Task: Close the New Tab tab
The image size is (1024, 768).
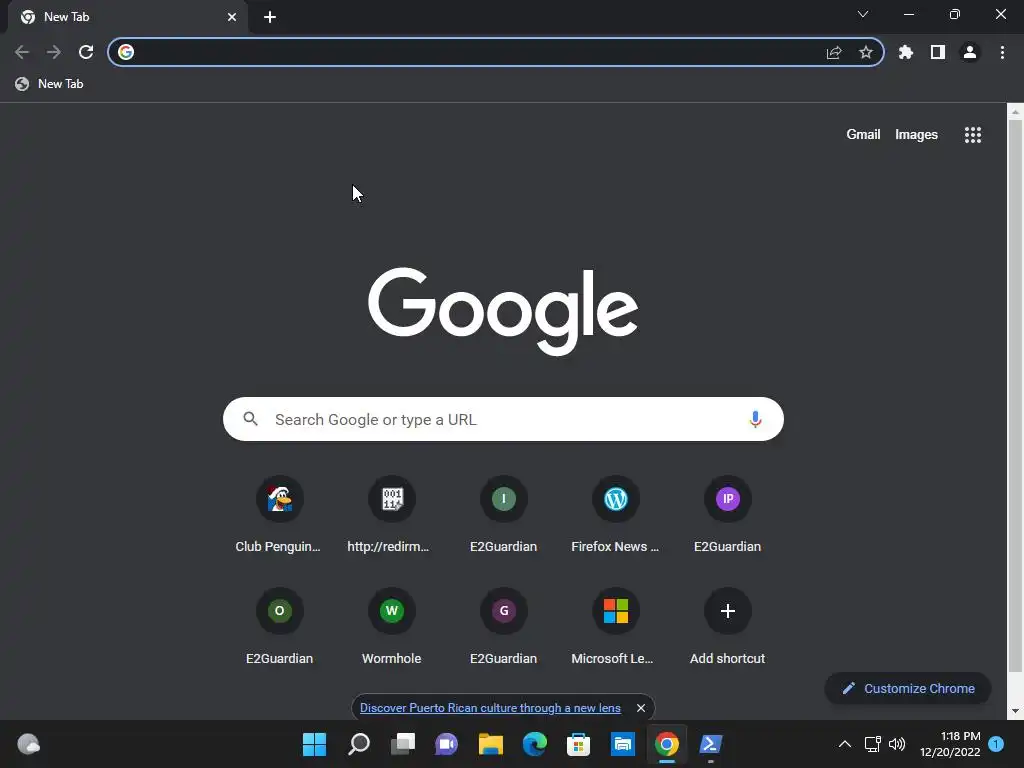Action: click(232, 17)
